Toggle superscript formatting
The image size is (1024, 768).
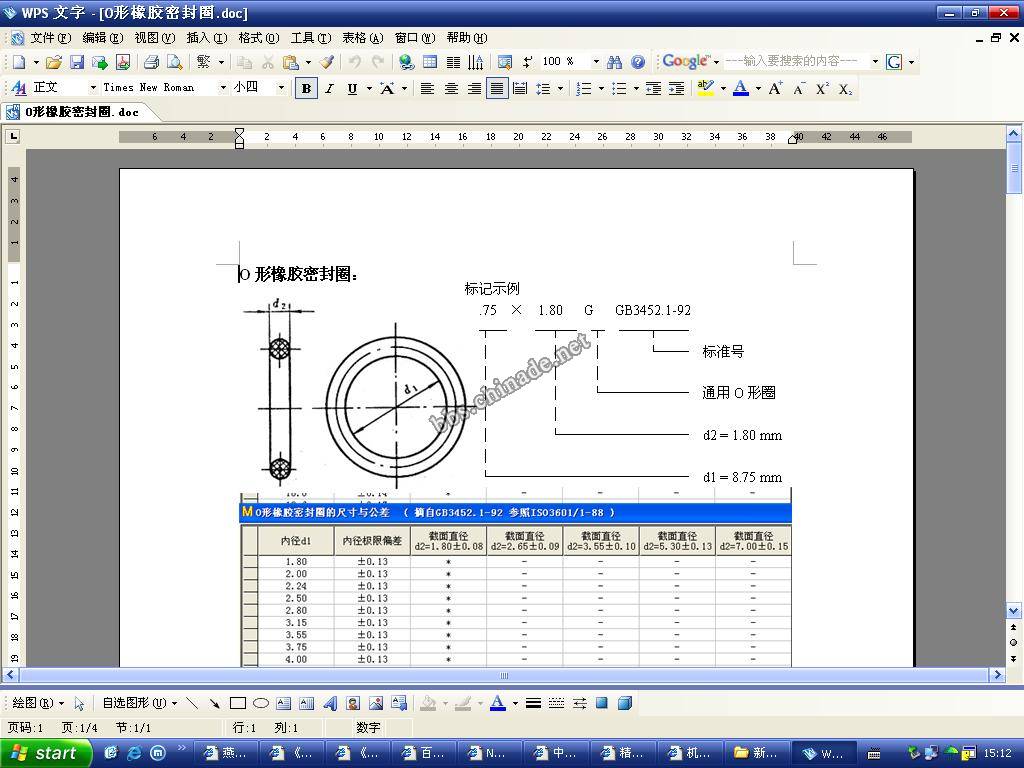(822, 89)
